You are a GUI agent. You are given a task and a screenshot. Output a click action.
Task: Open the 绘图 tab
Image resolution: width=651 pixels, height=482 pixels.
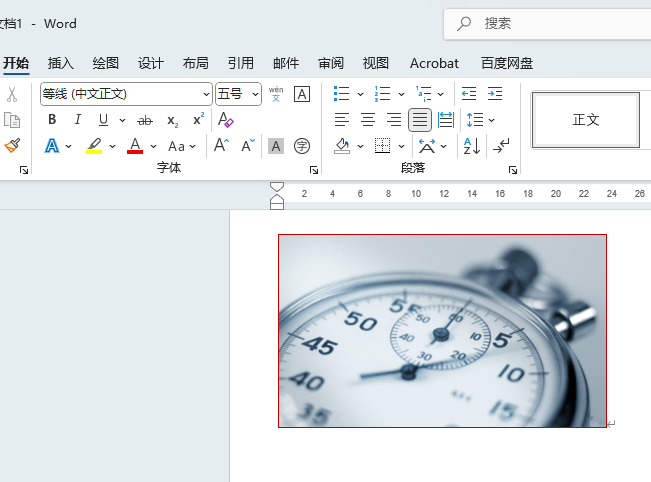click(x=106, y=64)
